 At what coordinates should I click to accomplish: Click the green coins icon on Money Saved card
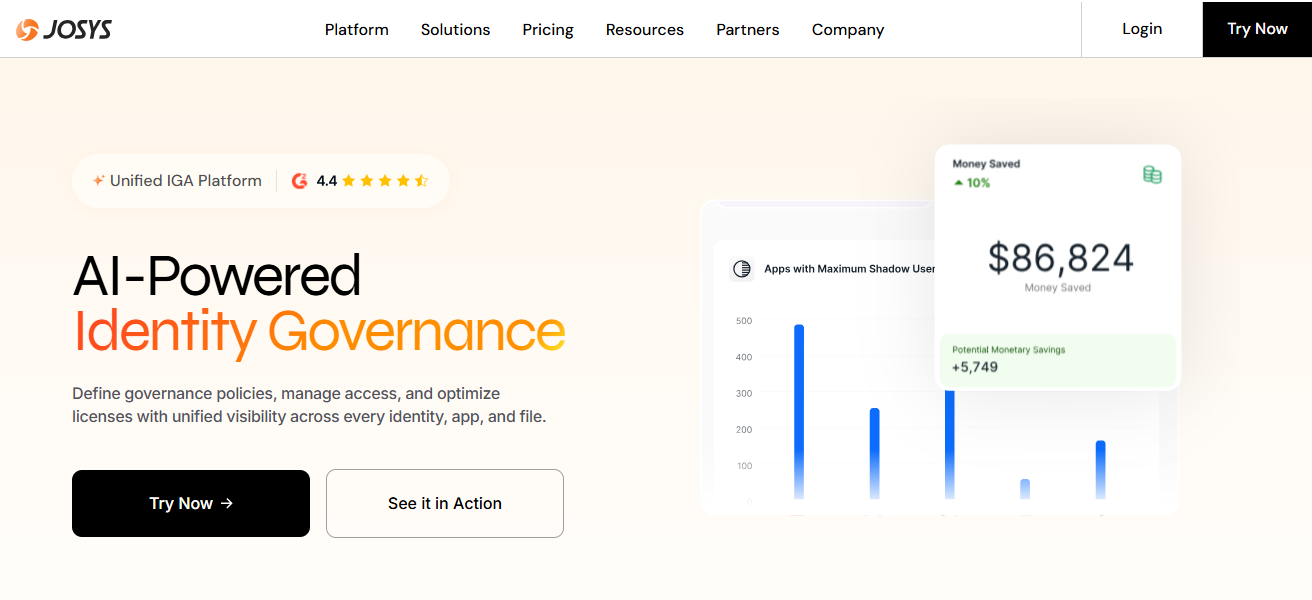point(1152,175)
